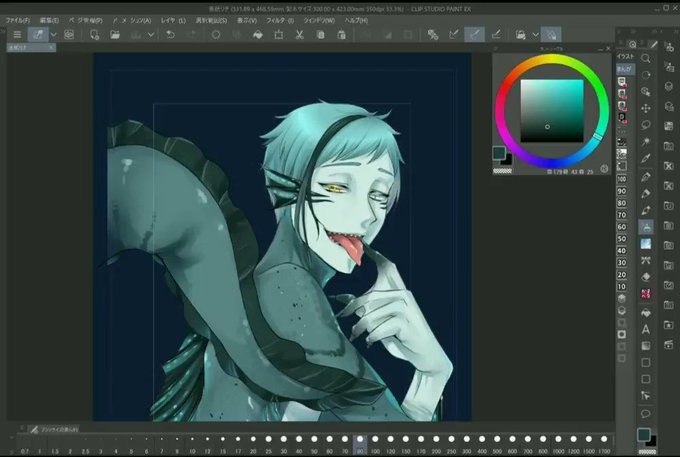Select the Lasso selection tool
Image resolution: width=680 pixels, height=457 pixels.
645,125
